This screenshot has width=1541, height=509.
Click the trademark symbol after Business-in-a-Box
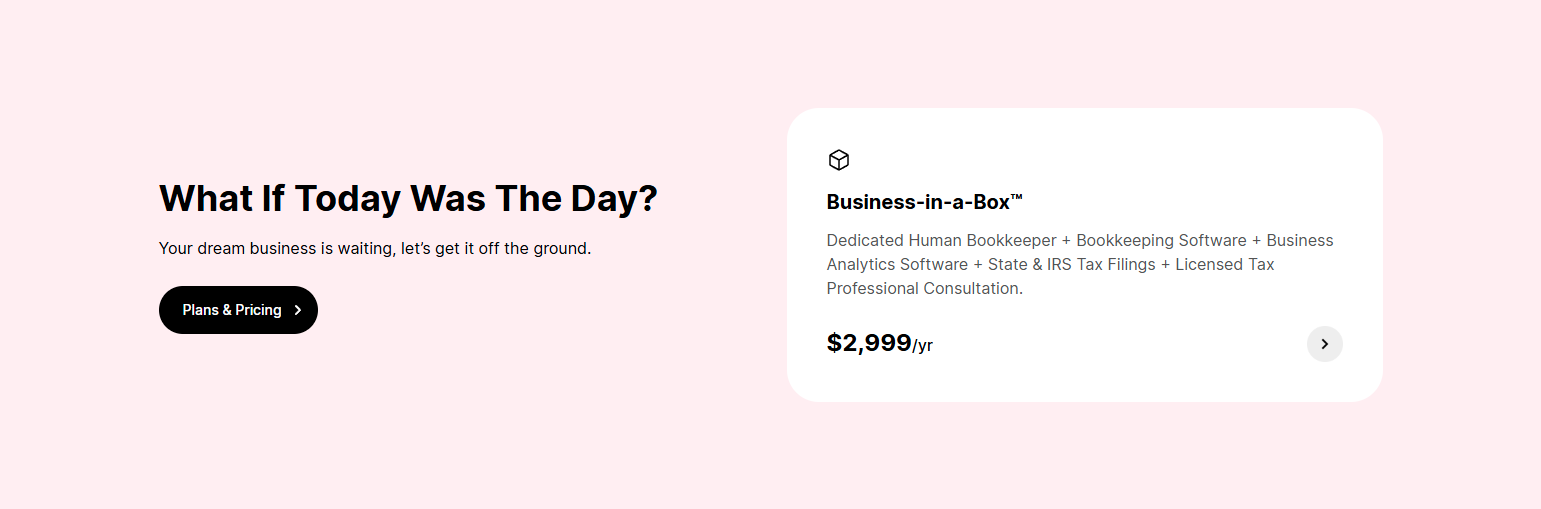tap(1017, 198)
